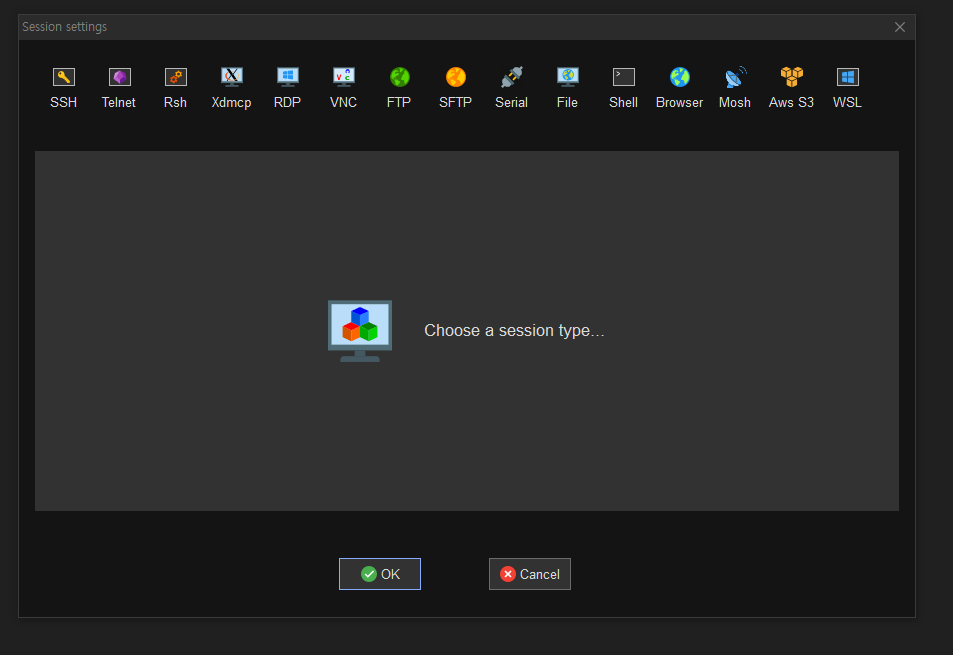Select the FTP session type
The height and width of the screenshot is (655, 953).
[x=399, y=88]
